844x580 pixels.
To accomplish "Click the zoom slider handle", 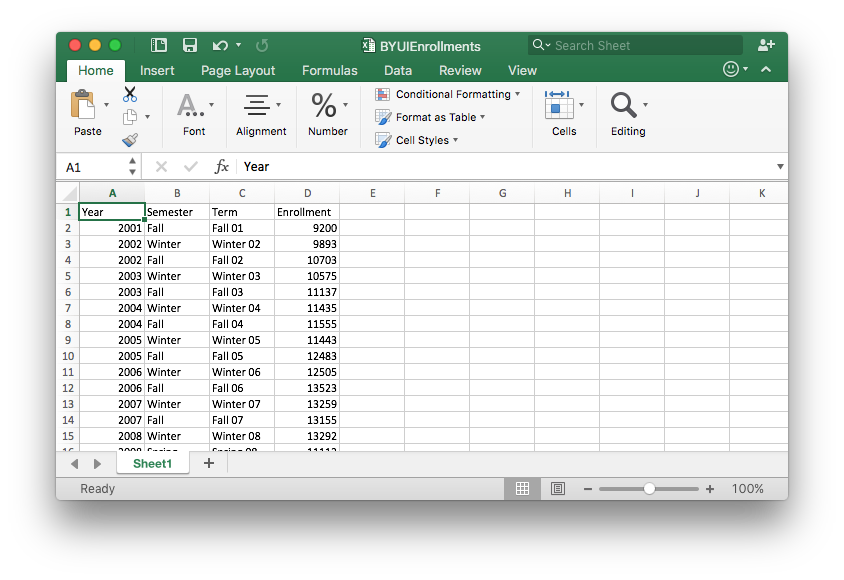I will [650, 489].
